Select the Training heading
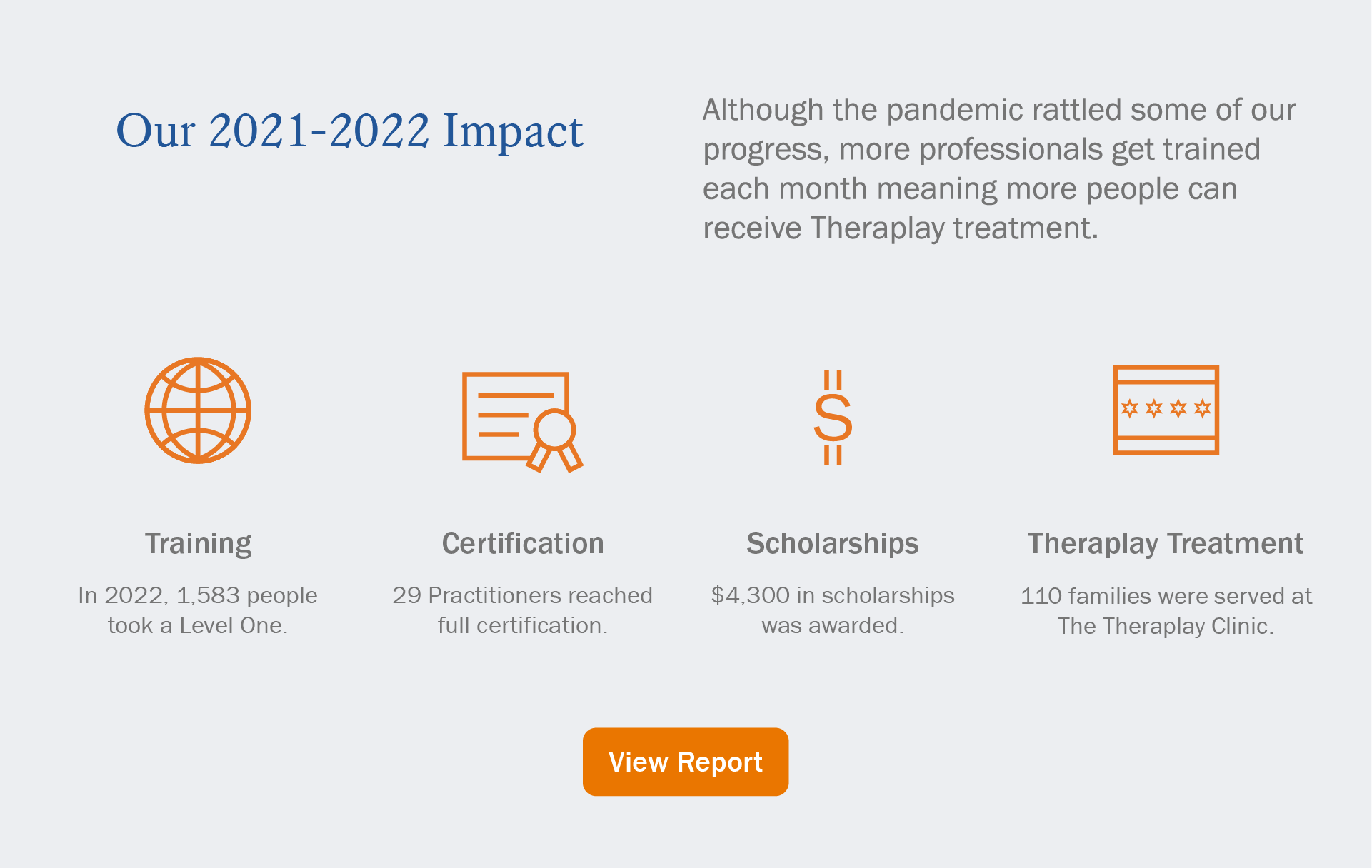The image size is (1372, 868). pos(198,544)
